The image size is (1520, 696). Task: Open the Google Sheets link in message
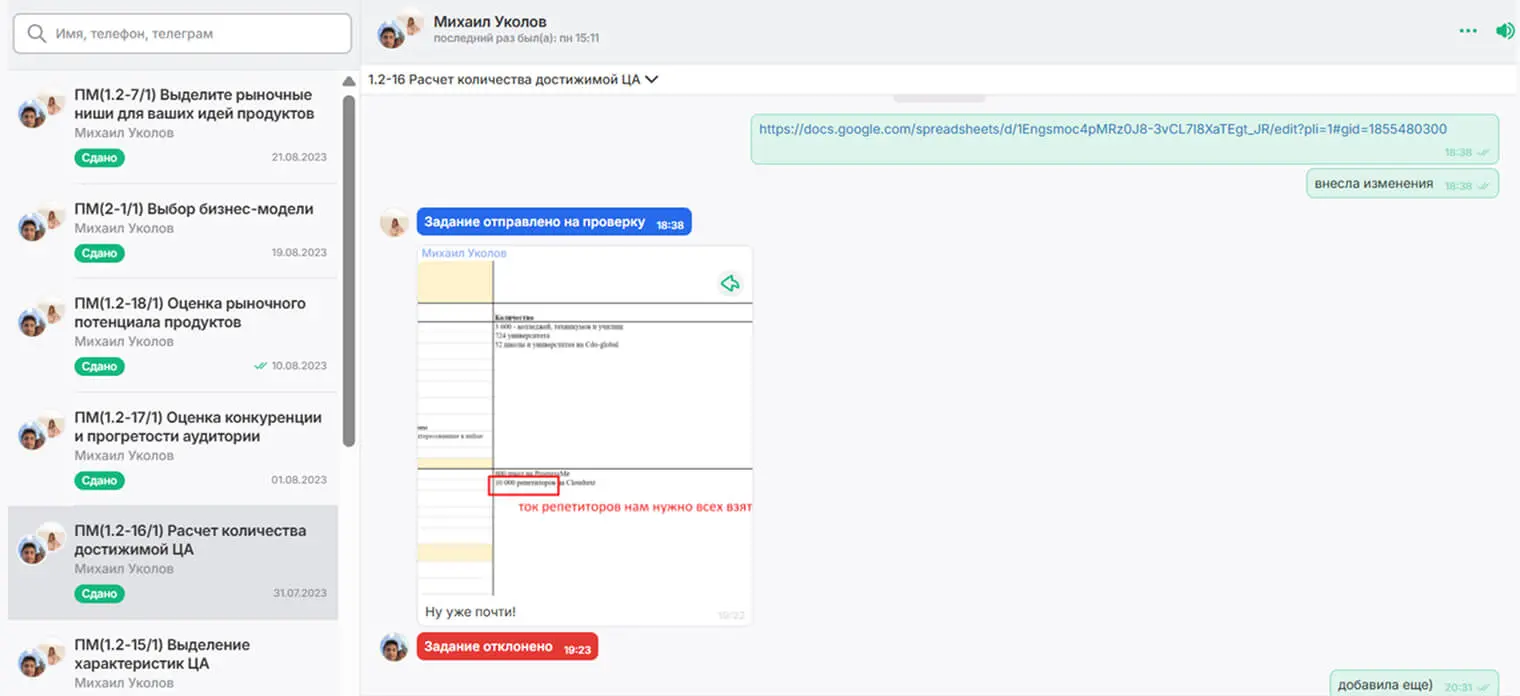(x=1102, y=129)
